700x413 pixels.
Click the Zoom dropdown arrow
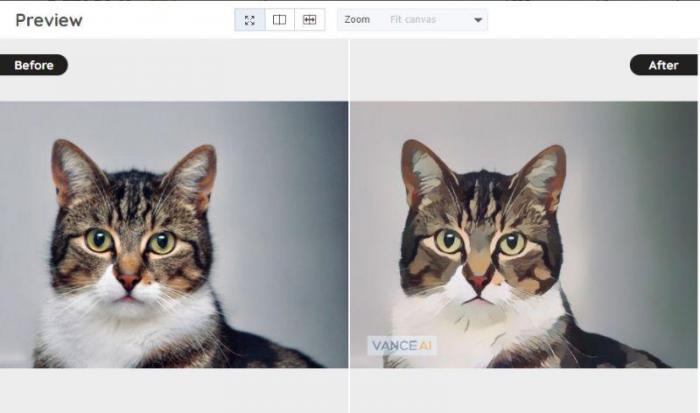coord(478,20)
